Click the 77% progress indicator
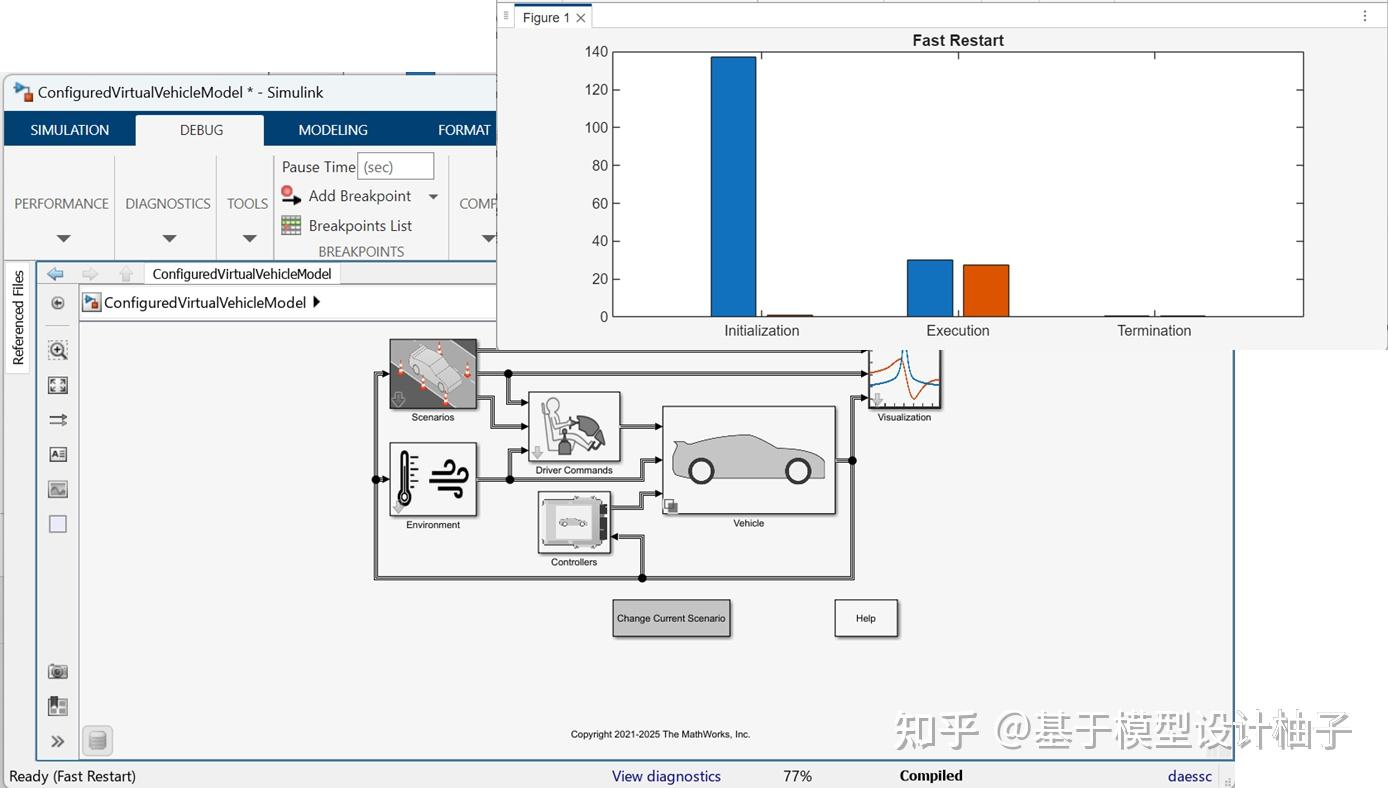The width and height of the screenshot is (1388, 788). (x=797, y=776)
